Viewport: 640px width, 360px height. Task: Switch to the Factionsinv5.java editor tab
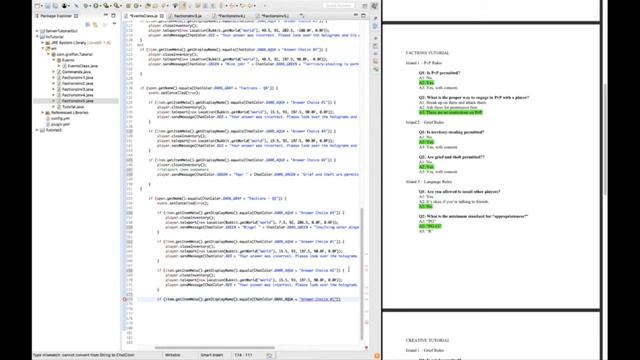[274, 16]
